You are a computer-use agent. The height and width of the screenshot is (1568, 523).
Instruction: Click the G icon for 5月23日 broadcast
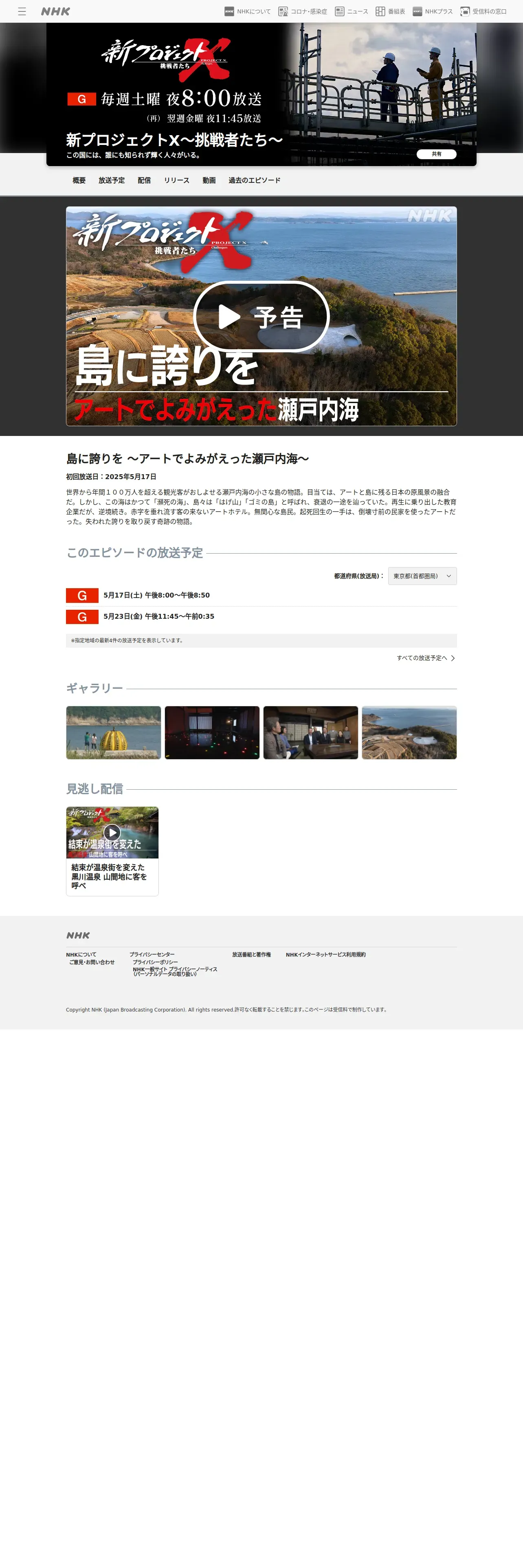82,617
